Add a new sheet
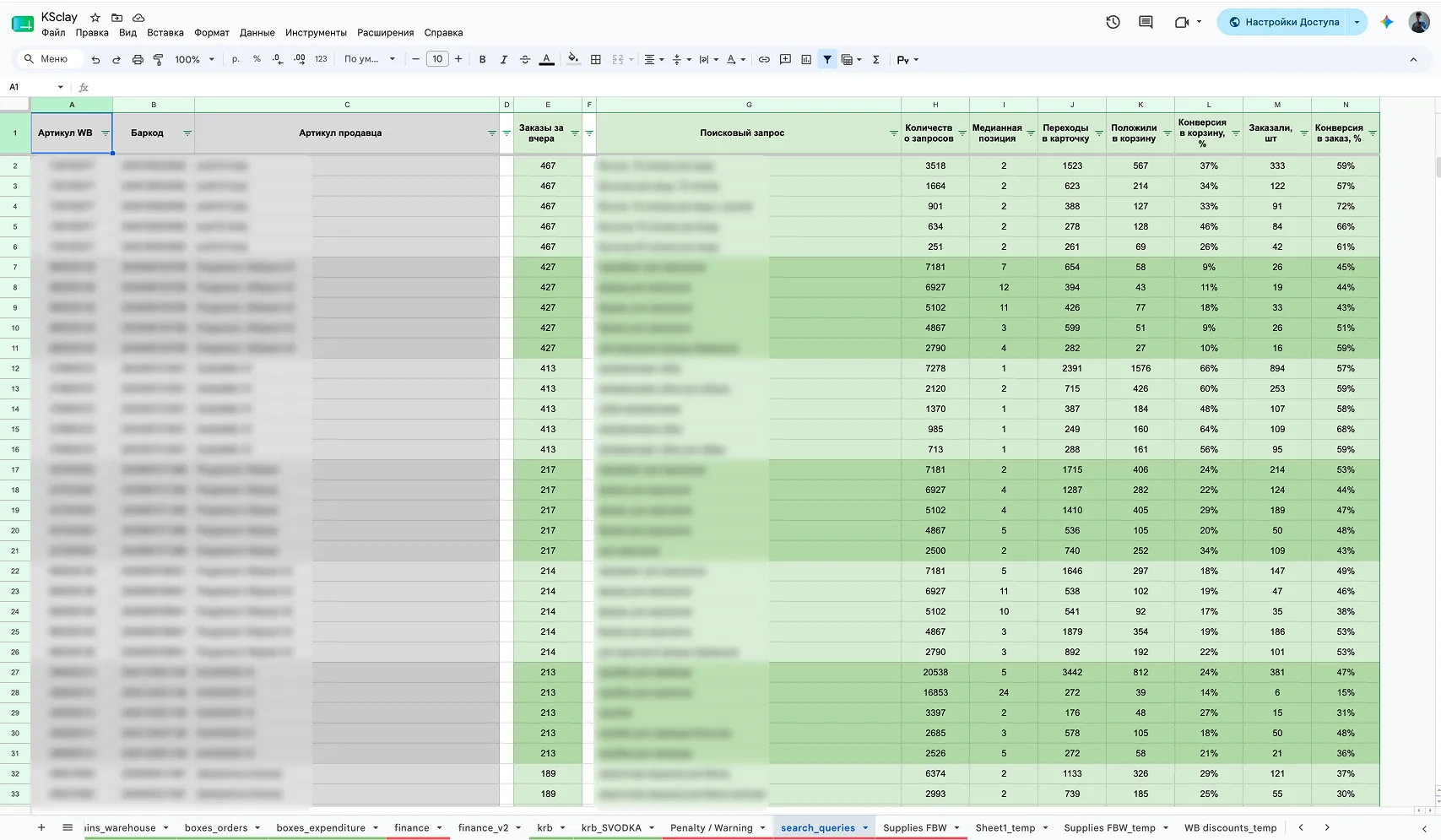1441x840 pixels. point(41,827)
